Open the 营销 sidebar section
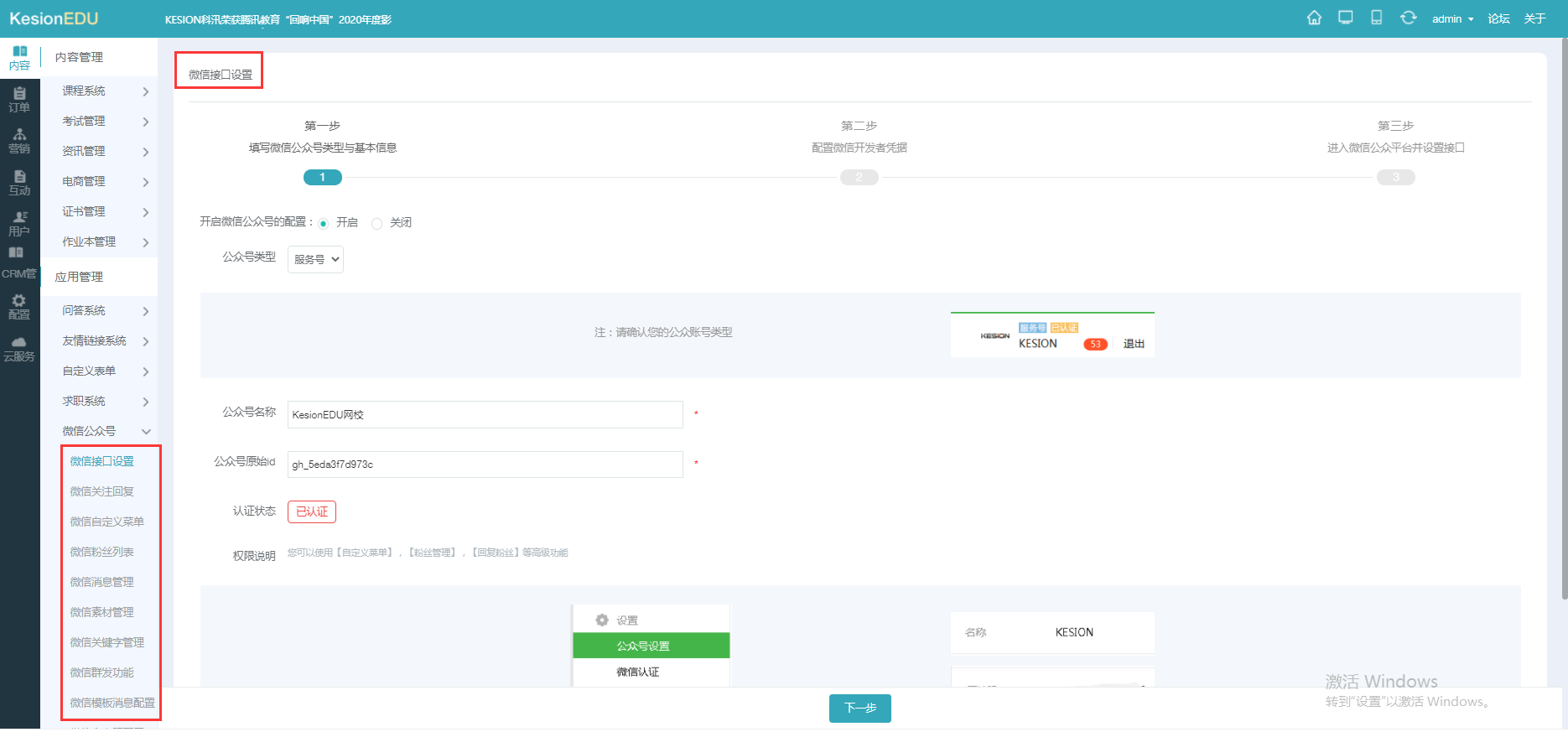The height and width of the screenshot is (732, 1568). point(19,142)
